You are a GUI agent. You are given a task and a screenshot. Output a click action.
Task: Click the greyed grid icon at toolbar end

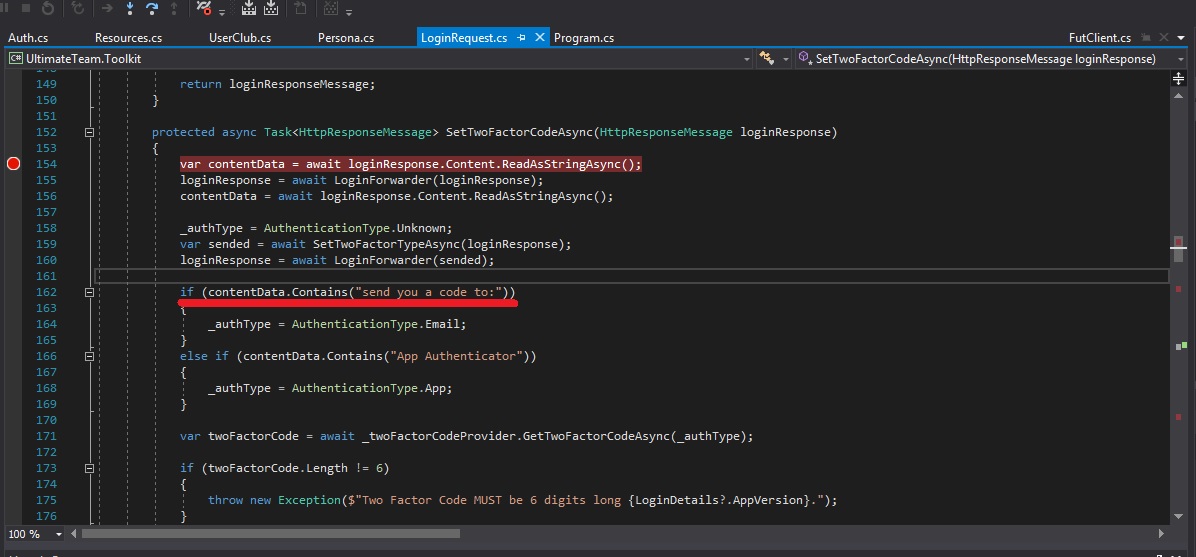[x=331, y=8]
